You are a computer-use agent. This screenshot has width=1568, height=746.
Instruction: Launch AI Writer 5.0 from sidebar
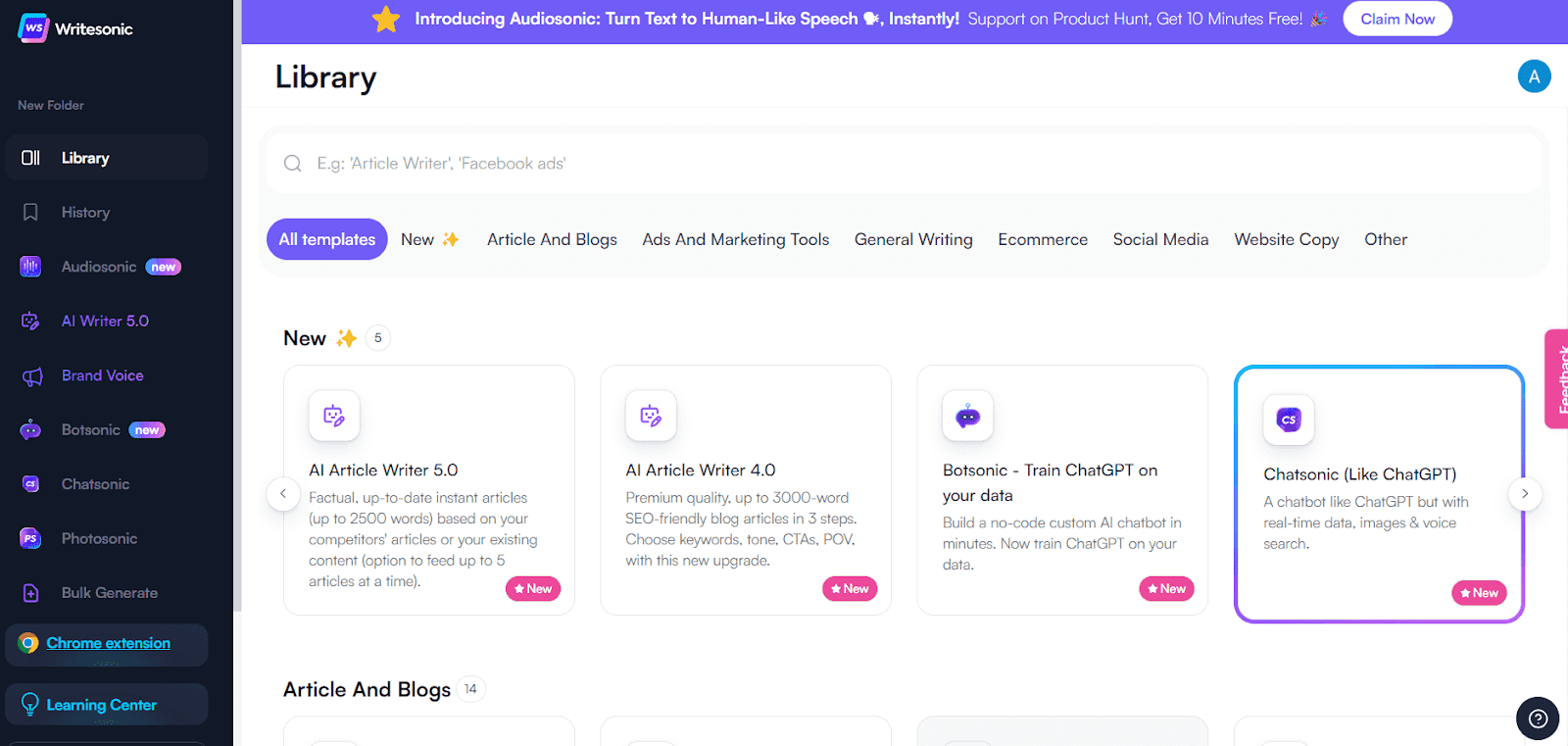[105, 322]
